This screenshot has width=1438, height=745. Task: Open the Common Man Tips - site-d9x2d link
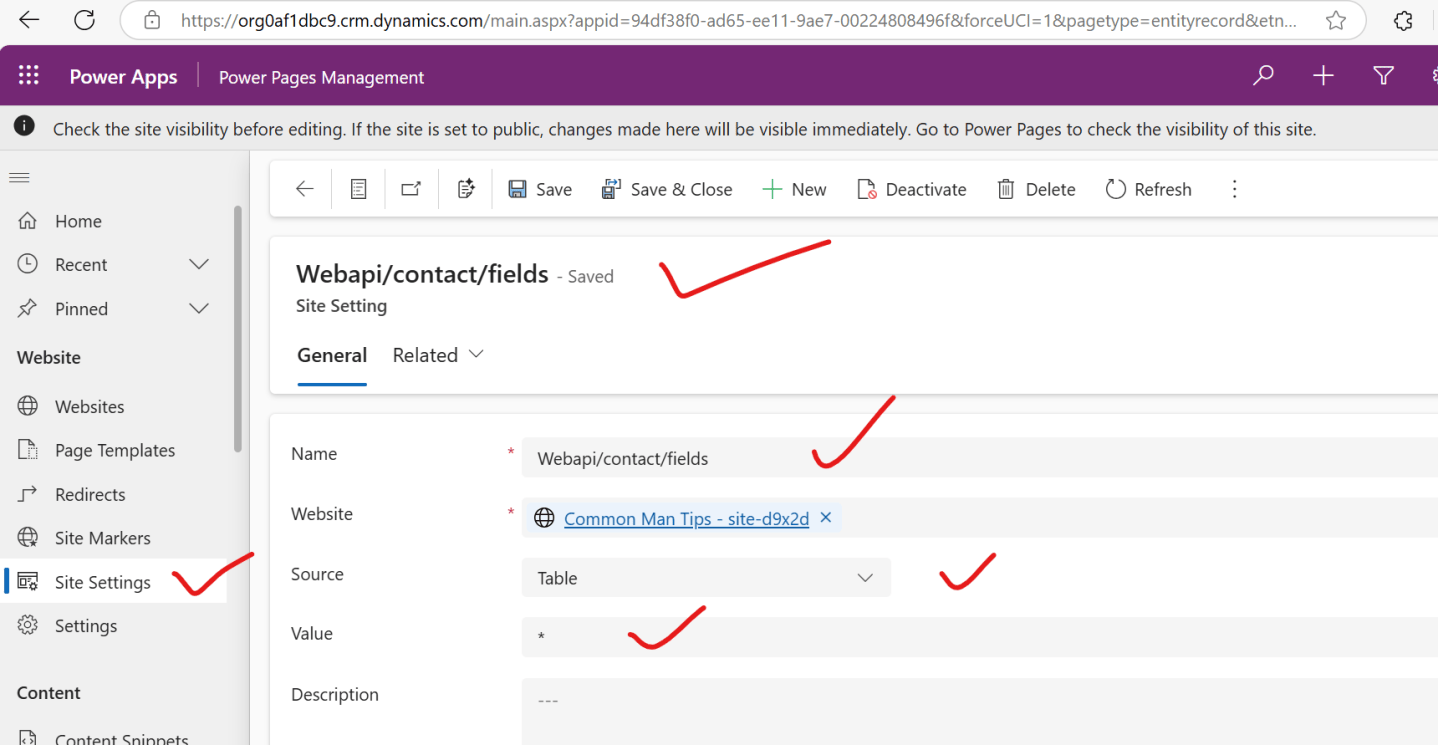coord(686,518)
